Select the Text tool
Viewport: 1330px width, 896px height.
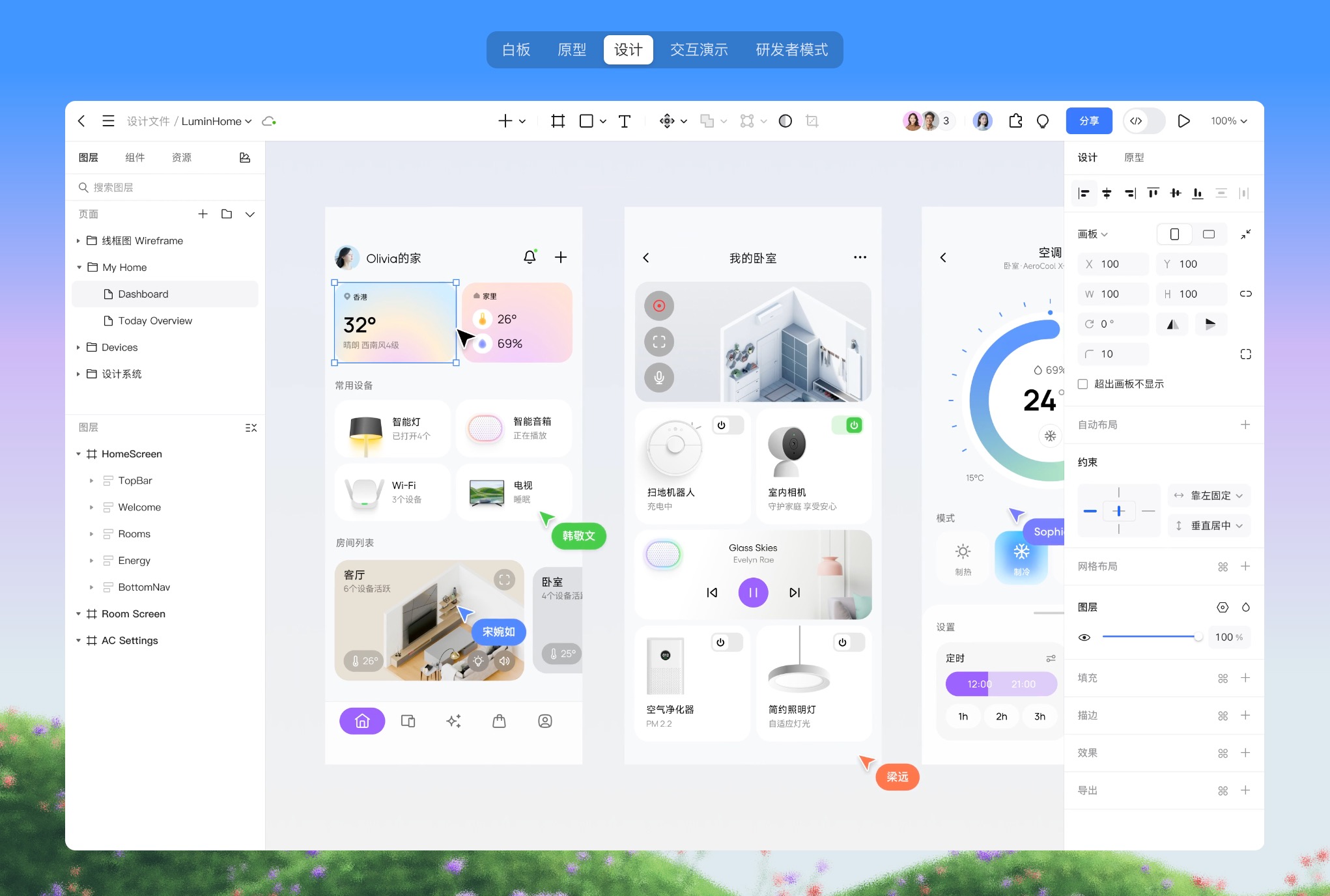[x=624, y=121]
